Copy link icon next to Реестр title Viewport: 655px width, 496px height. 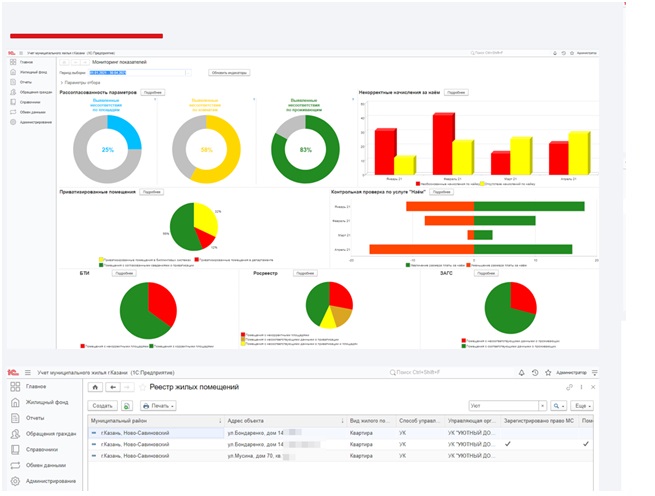coord(569,387)
